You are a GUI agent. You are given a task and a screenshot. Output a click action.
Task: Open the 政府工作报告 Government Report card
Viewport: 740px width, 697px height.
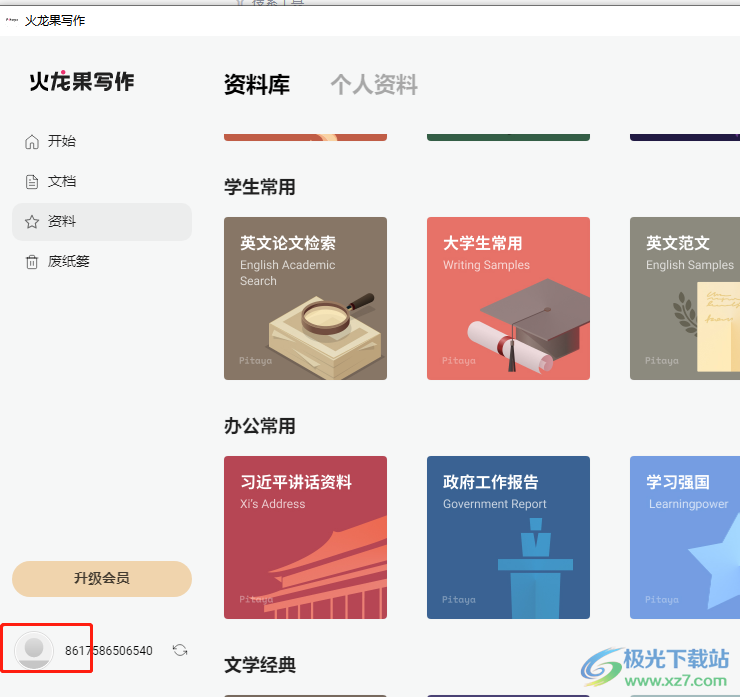(508, 537)
